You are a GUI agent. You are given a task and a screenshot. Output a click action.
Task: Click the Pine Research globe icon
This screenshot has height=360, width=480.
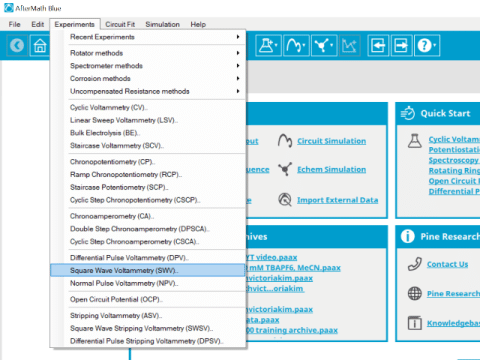click(415, 293)
